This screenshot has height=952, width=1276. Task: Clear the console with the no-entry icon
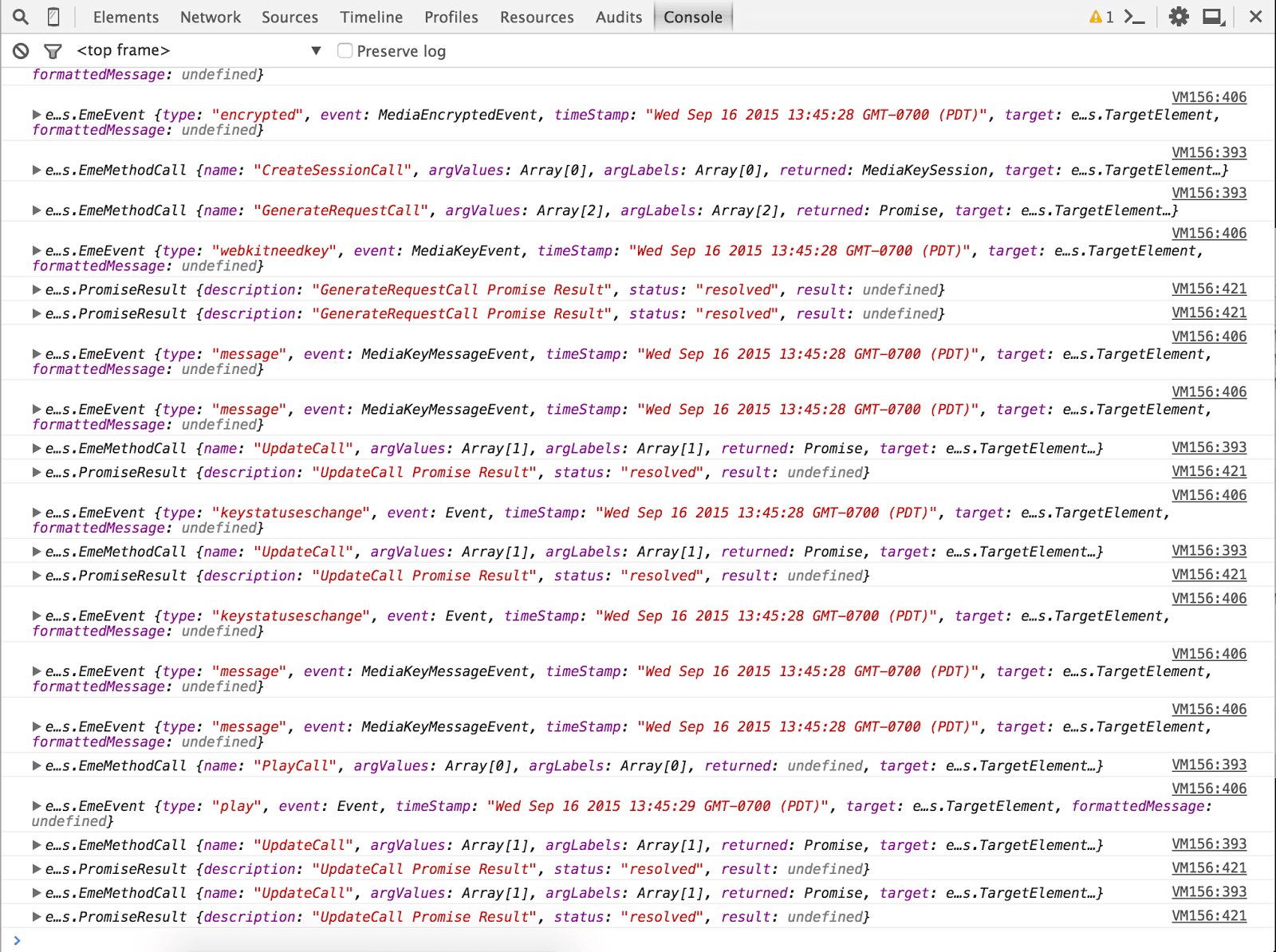click(21, 49)
